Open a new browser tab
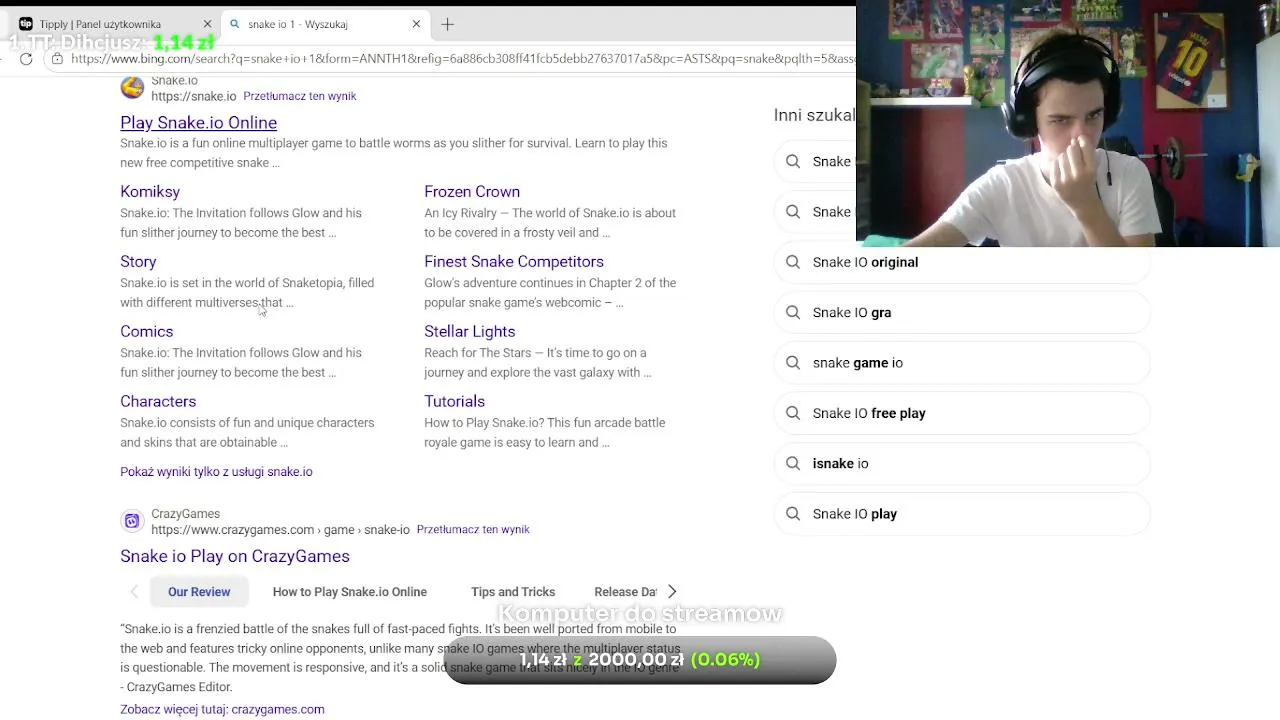This screenshot has height=720, width=1280. coord(447,24)
